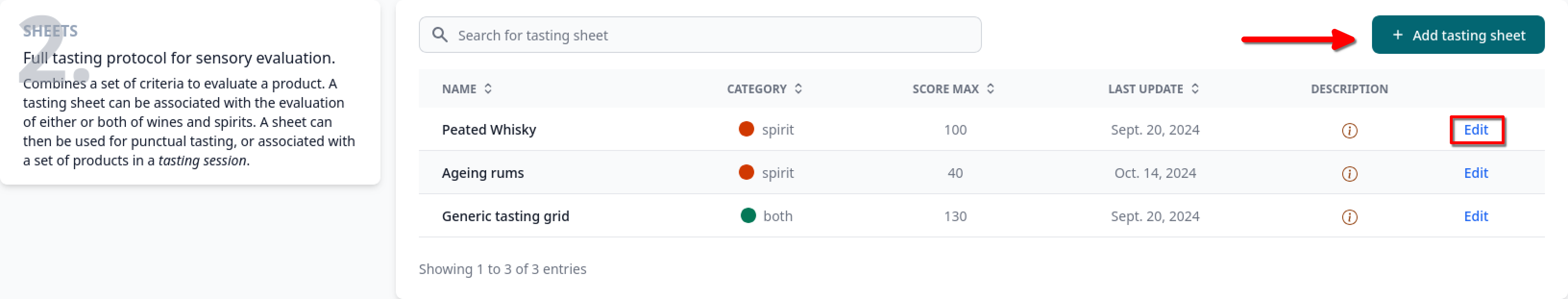Screen dimensions: 1568x299
Task: Click the red spirit dot for Ageing rums
Action: [x=746, y=173]
